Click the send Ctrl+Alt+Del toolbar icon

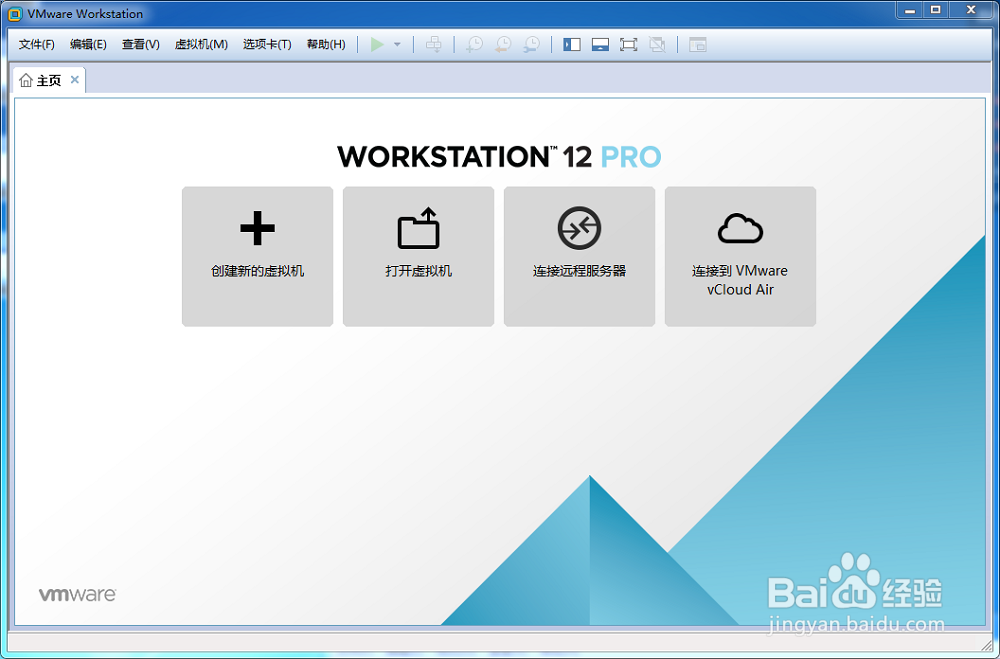pyautogui.click(x=434, y=45)
